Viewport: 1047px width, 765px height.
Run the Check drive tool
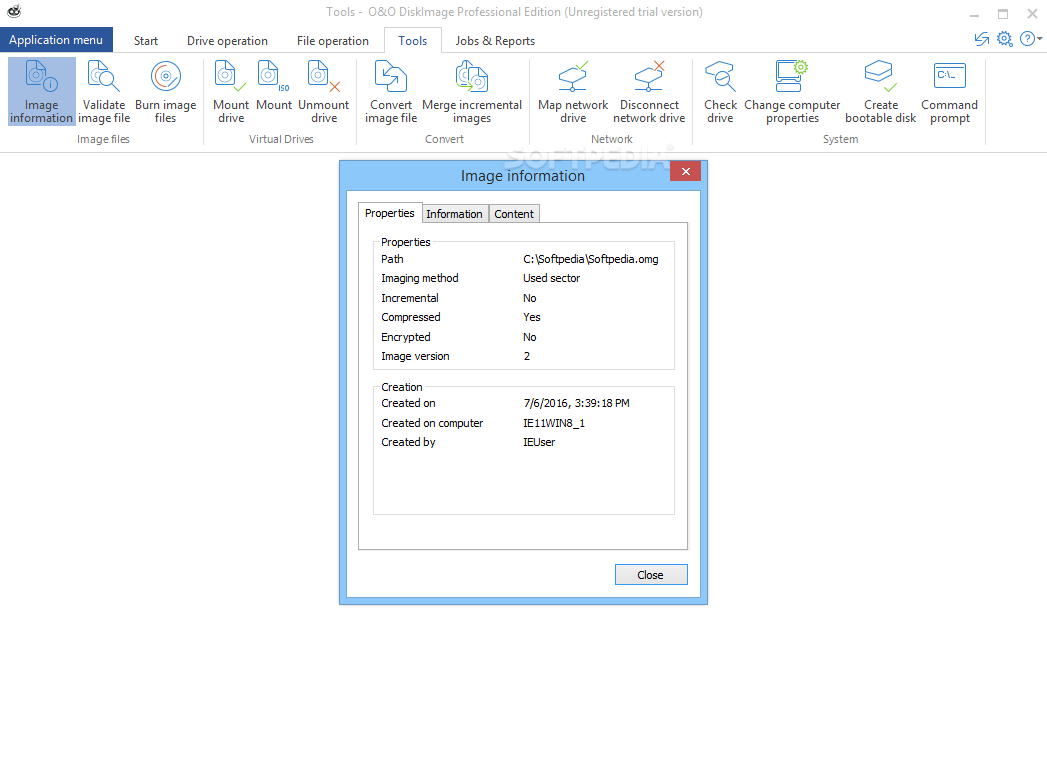tap(720, 91)
